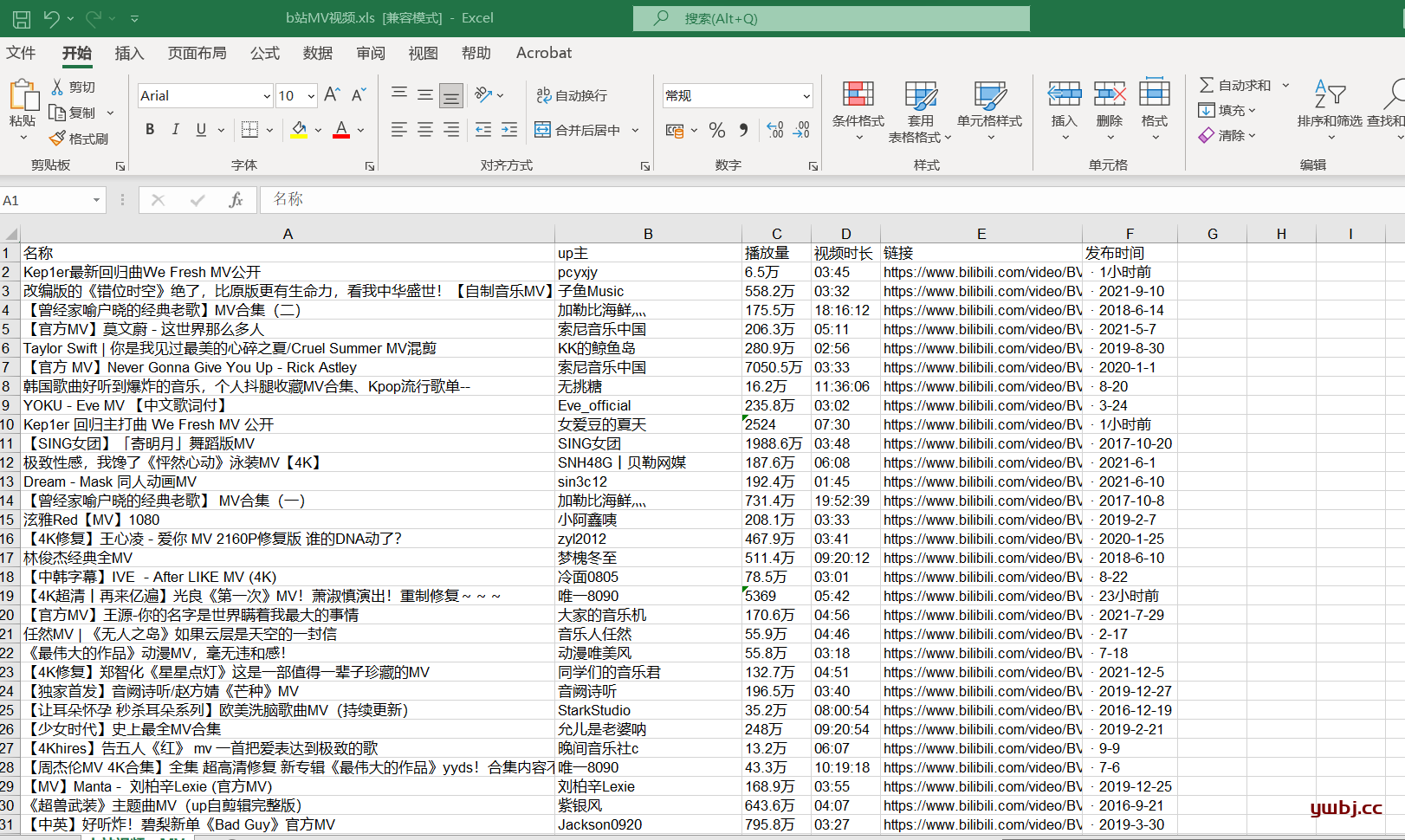
Task: Increase indent icon
Action: point(509,130)
